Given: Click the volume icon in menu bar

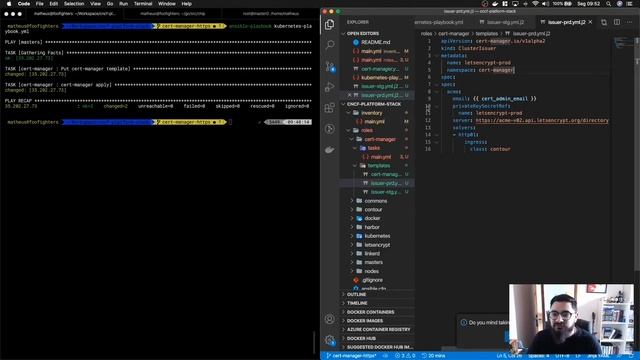Looking at the screenshot, I should tap(545, 4).
